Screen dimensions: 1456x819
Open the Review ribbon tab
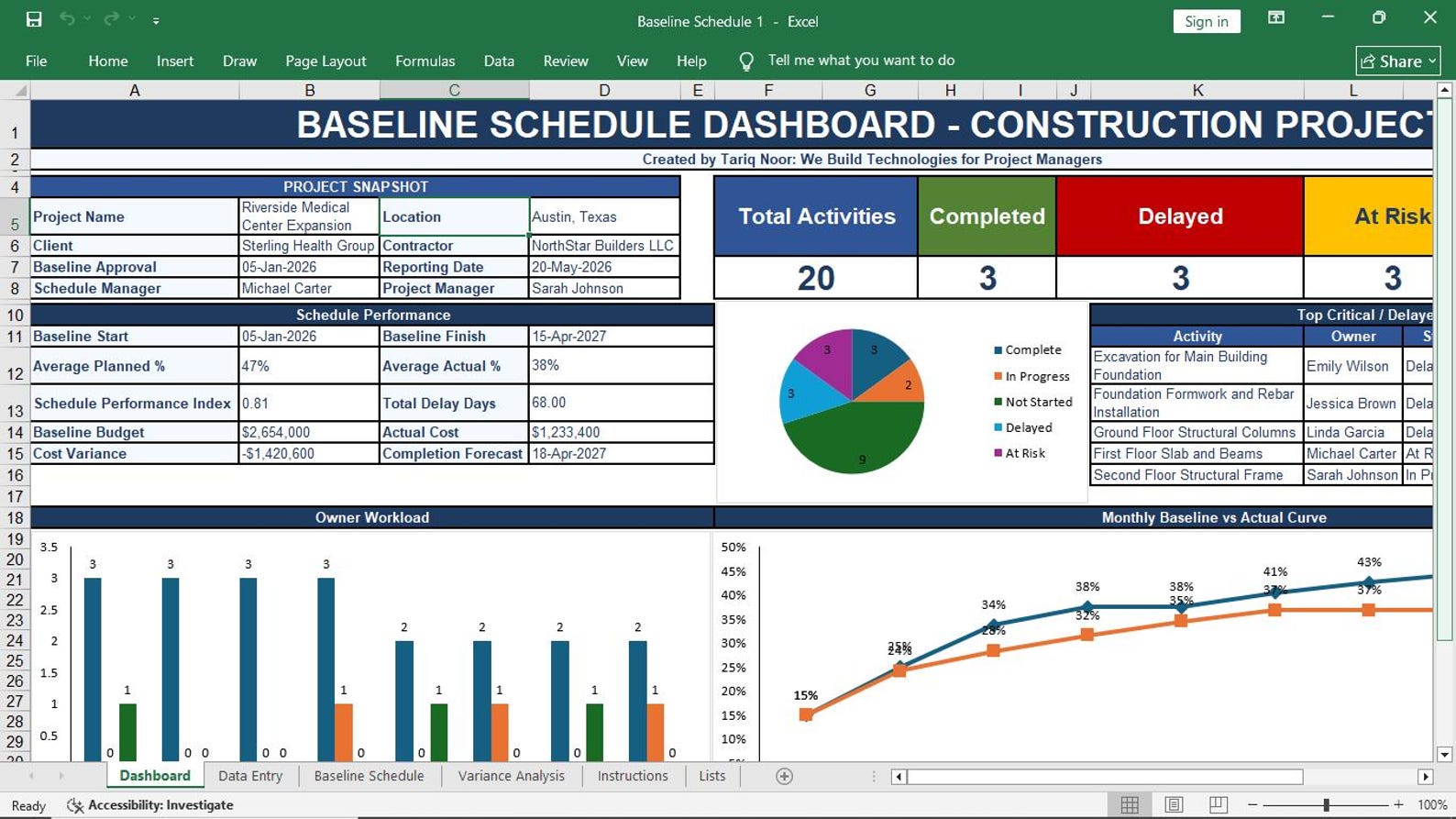pos(566,61)
